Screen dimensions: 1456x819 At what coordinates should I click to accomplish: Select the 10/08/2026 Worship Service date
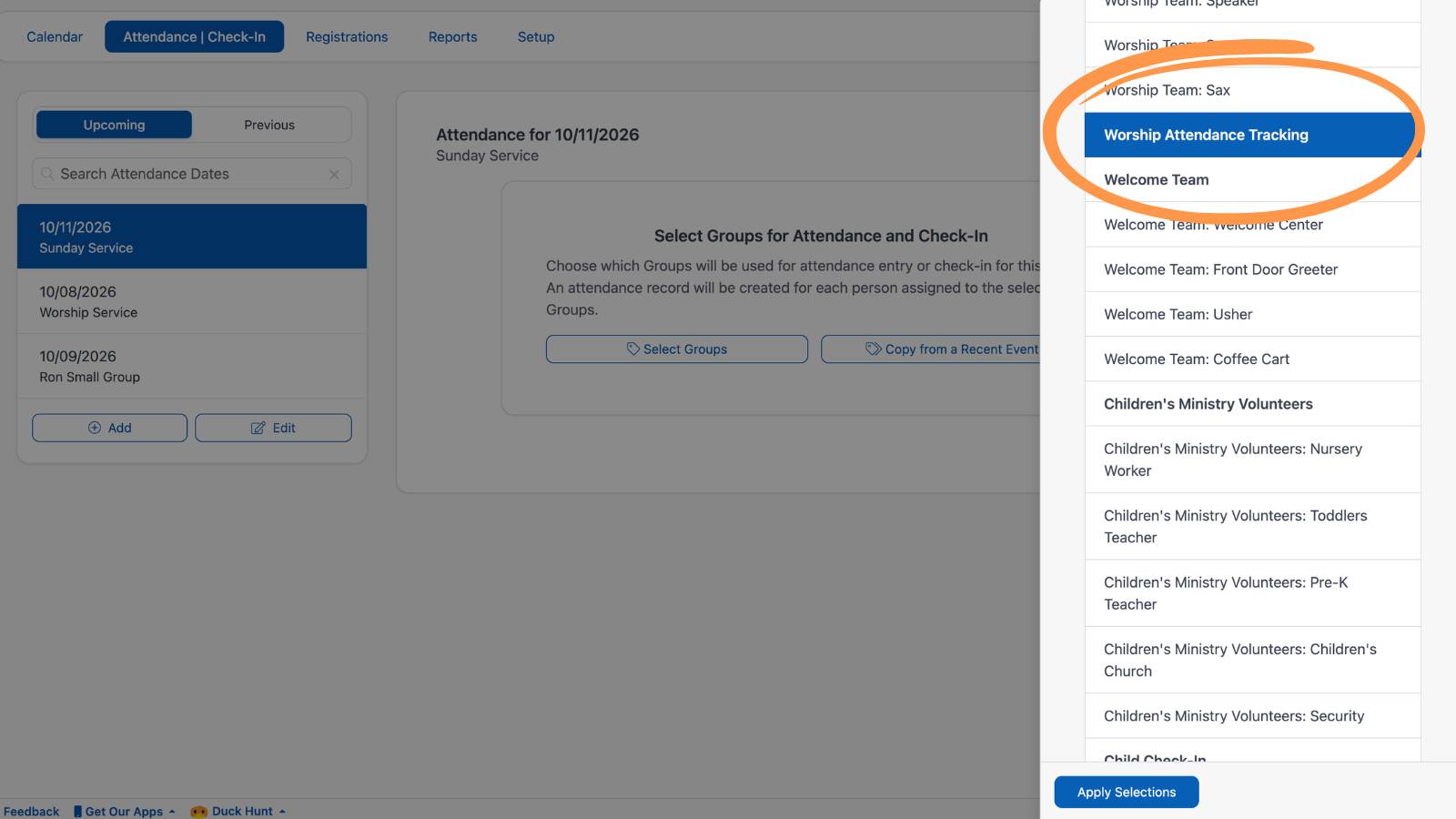click(x=192, y=301)
